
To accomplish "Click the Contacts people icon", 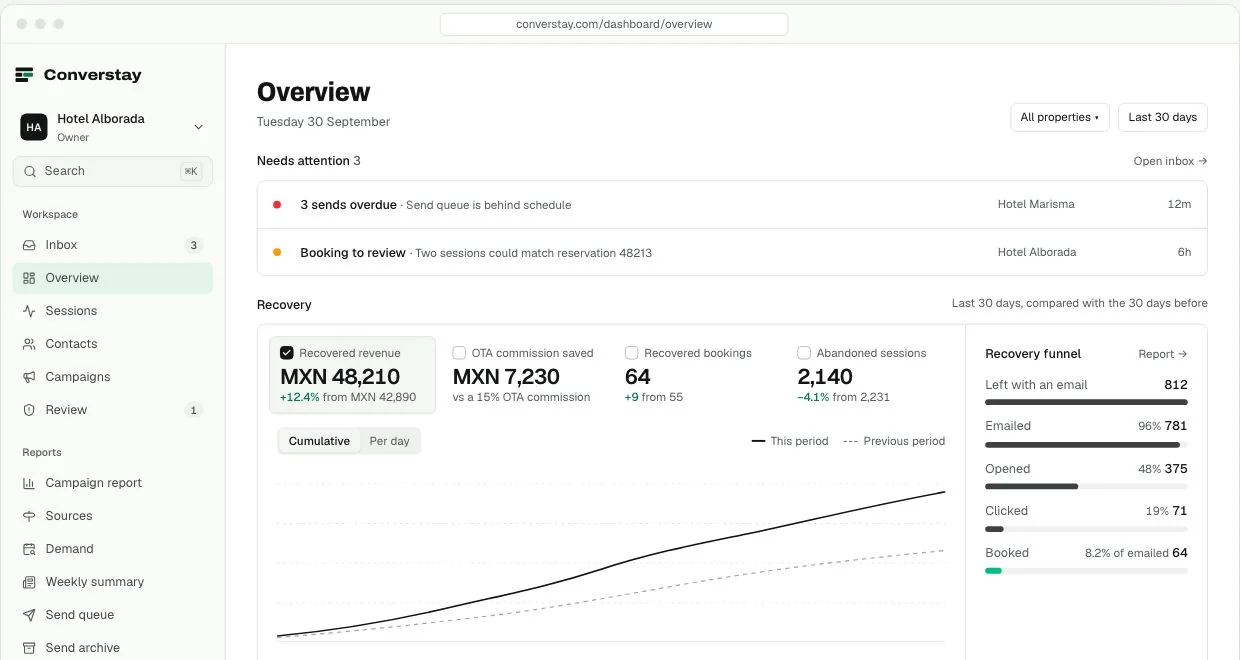I will (29, 344).
